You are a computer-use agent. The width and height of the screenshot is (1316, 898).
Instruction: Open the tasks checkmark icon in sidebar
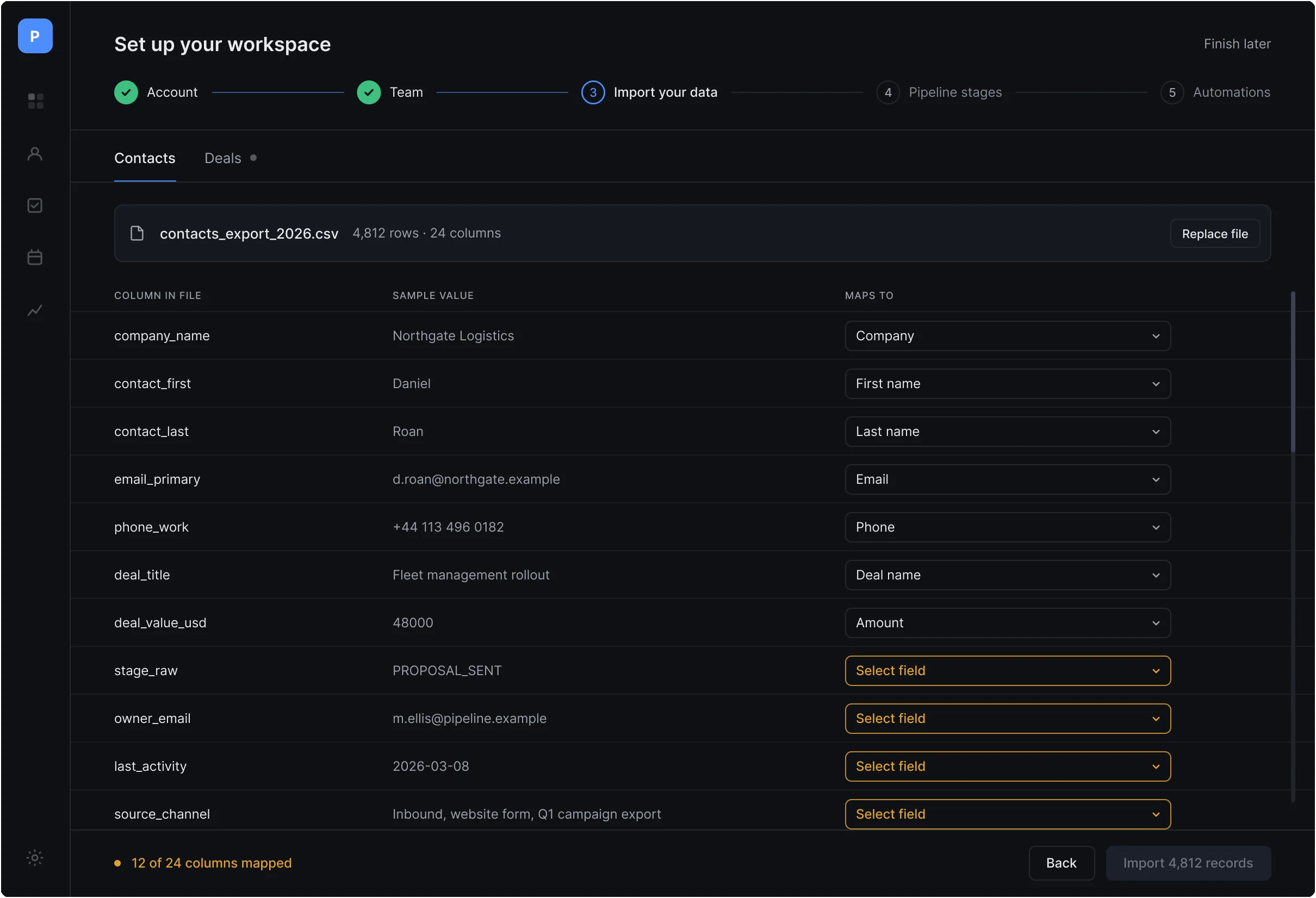pos(35,205)
